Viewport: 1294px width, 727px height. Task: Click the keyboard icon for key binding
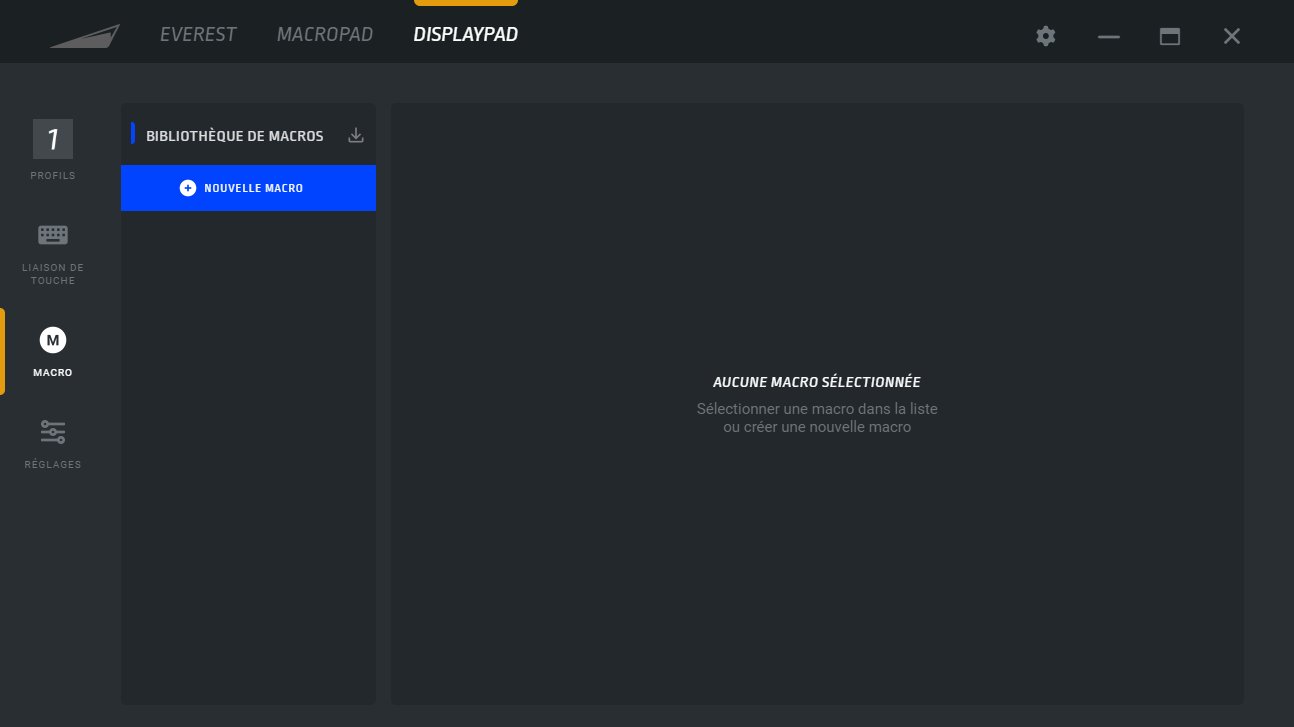pyautogui.click(x=53, y=235)
